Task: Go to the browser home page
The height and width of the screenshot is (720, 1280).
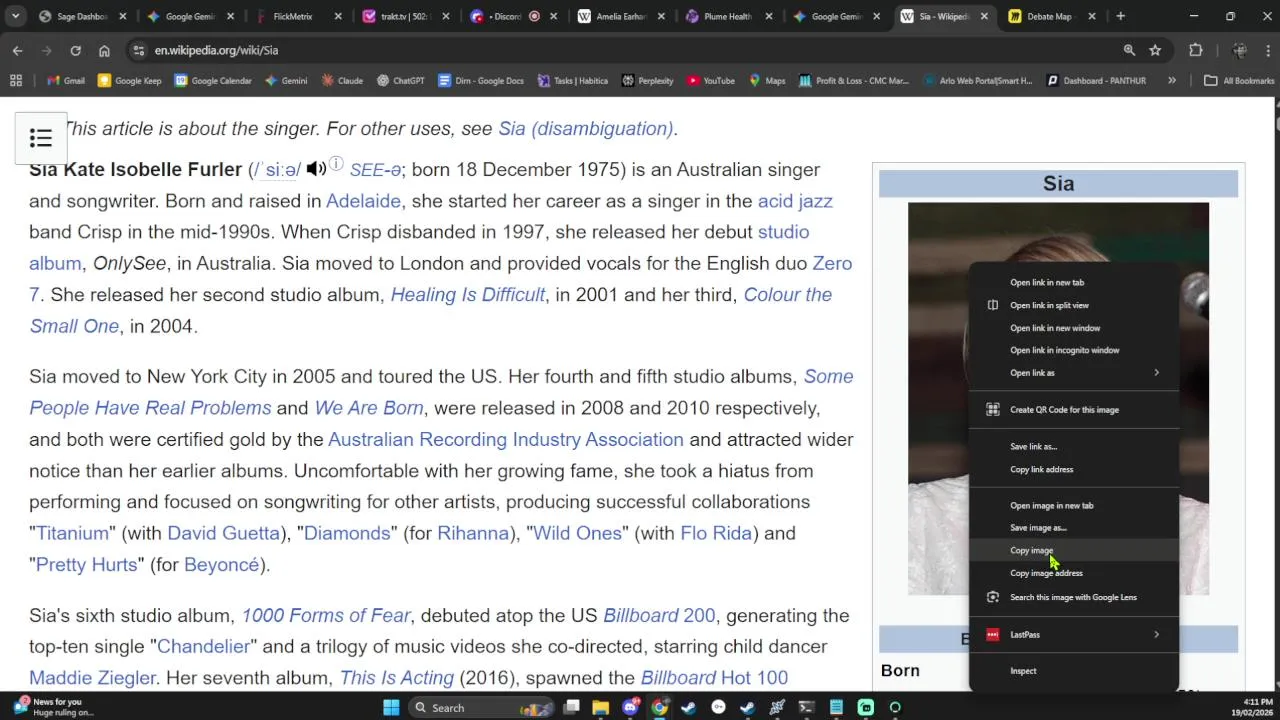Action: tap(104, 50)
